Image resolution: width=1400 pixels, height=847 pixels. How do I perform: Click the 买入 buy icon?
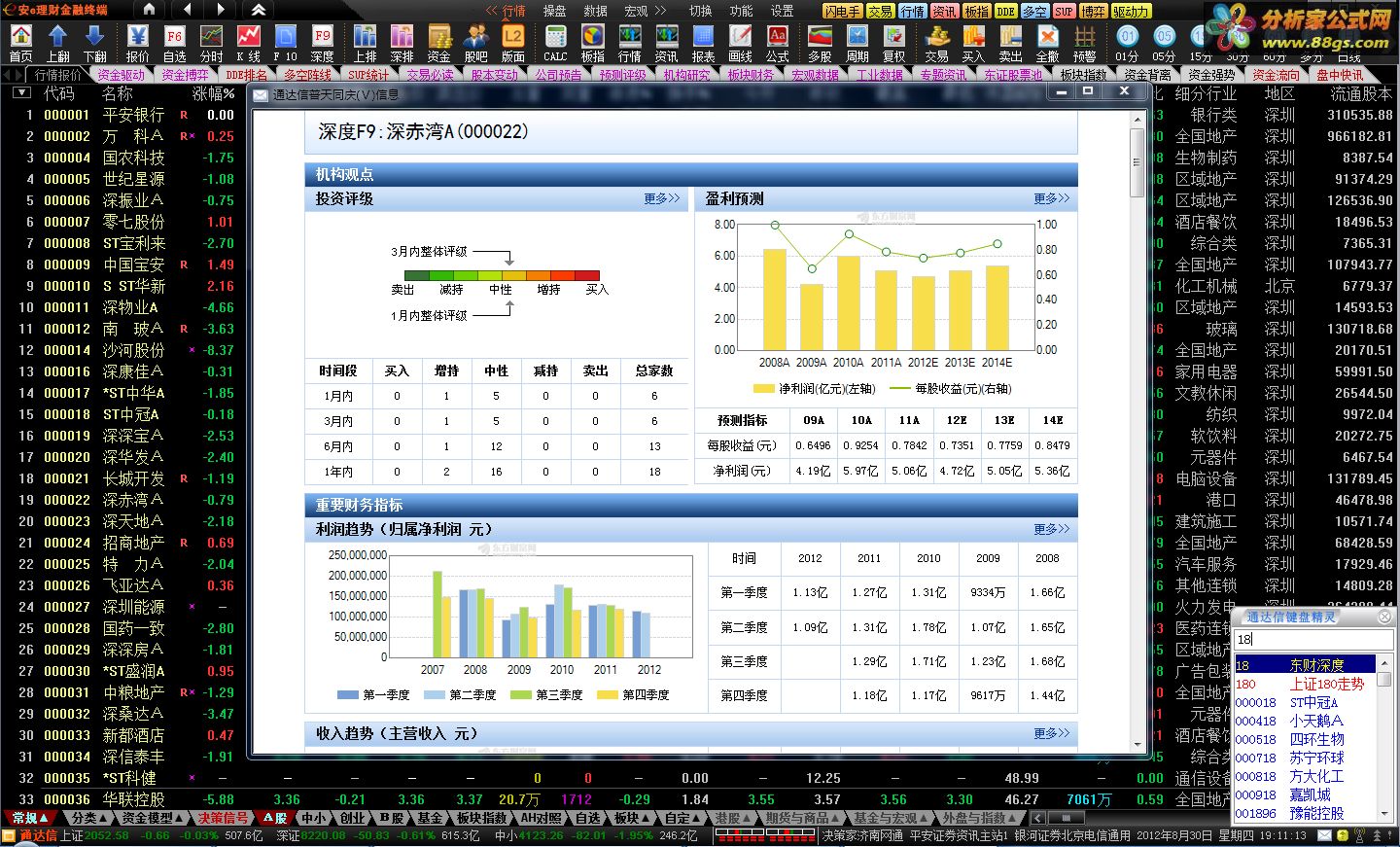pyautogui.click(x=973, y=43)
